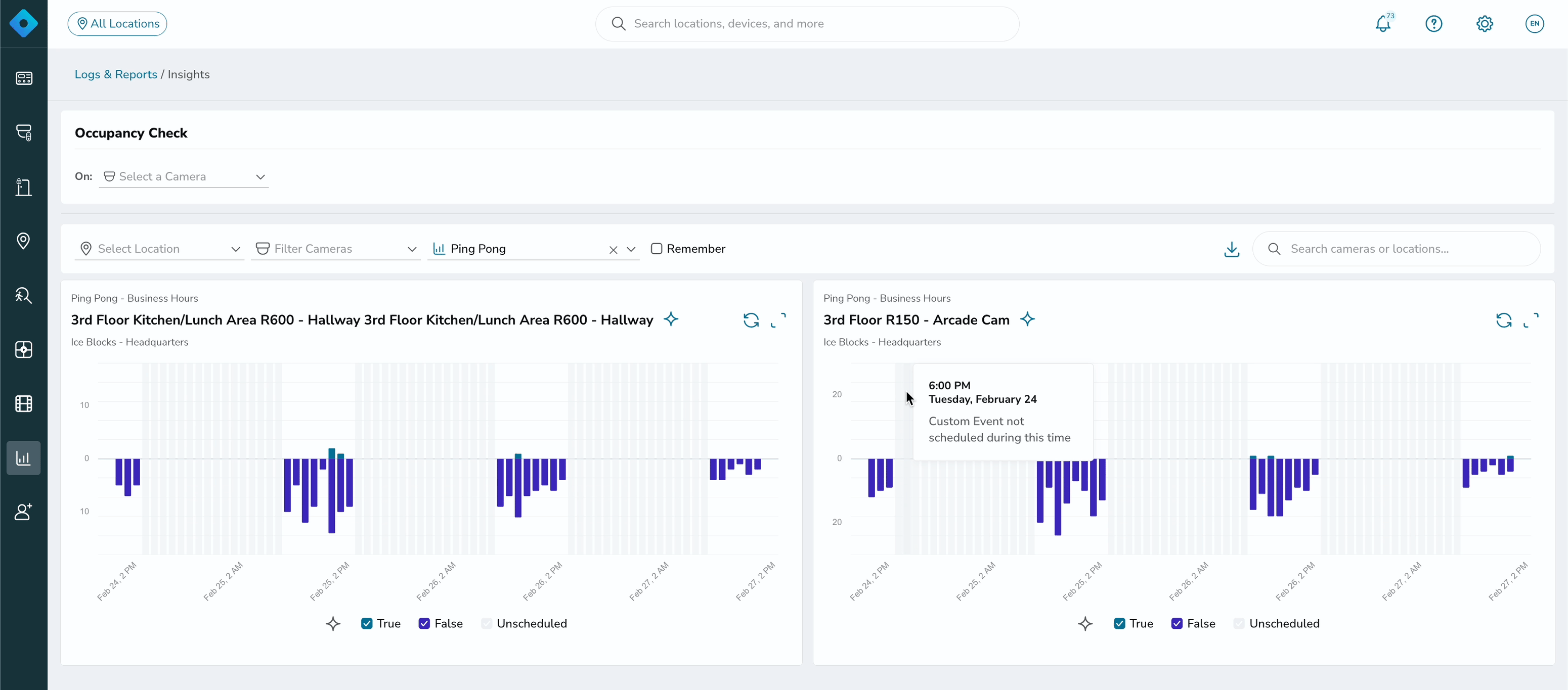Go to Logs & Reports breadcrumb

point(116,74)
